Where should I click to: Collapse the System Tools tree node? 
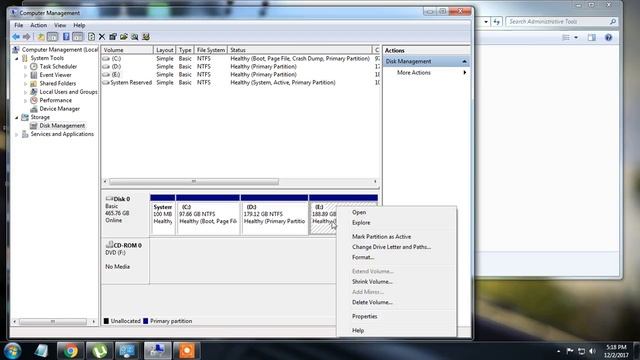pyautogui.click(x=17, y=58)
